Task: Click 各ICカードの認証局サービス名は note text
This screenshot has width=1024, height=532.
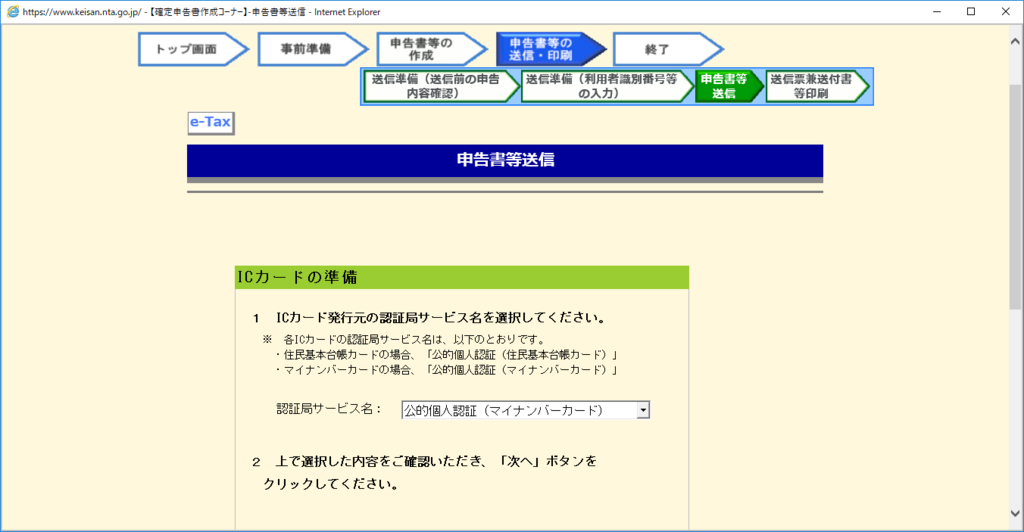Action: click(x=404, y=339)
